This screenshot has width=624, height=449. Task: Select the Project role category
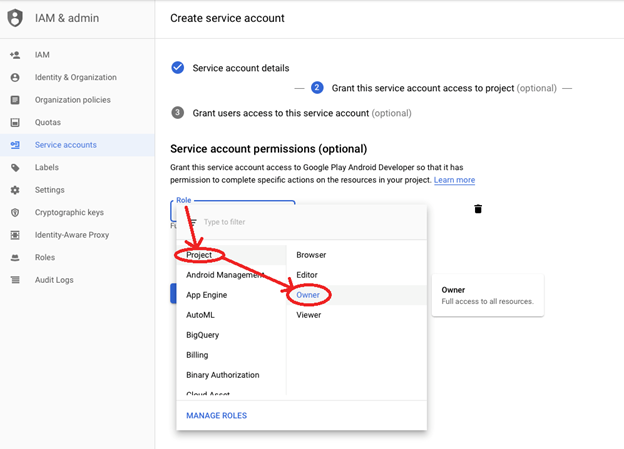[x=231, y=255]
